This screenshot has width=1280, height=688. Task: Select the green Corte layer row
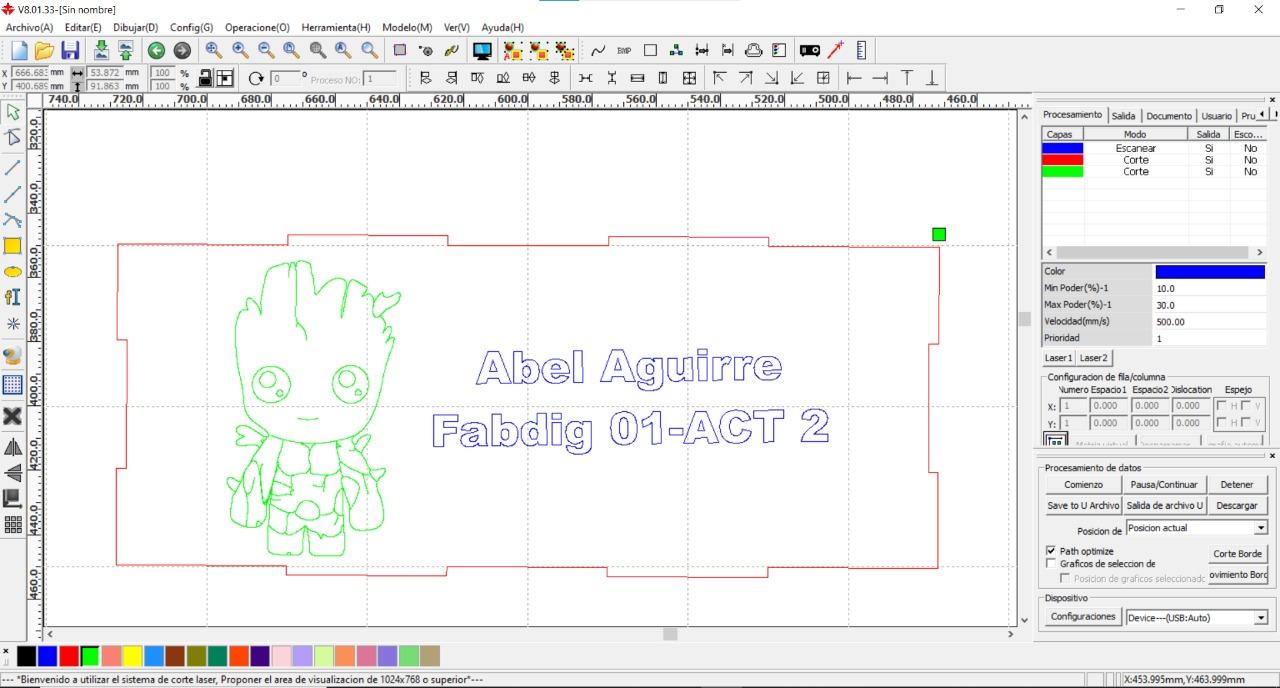[1154, 172]
